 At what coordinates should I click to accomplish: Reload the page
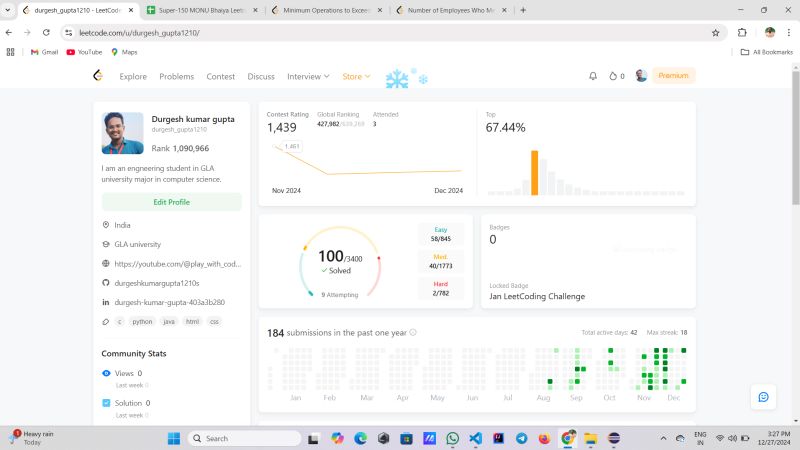pos(46,33)
